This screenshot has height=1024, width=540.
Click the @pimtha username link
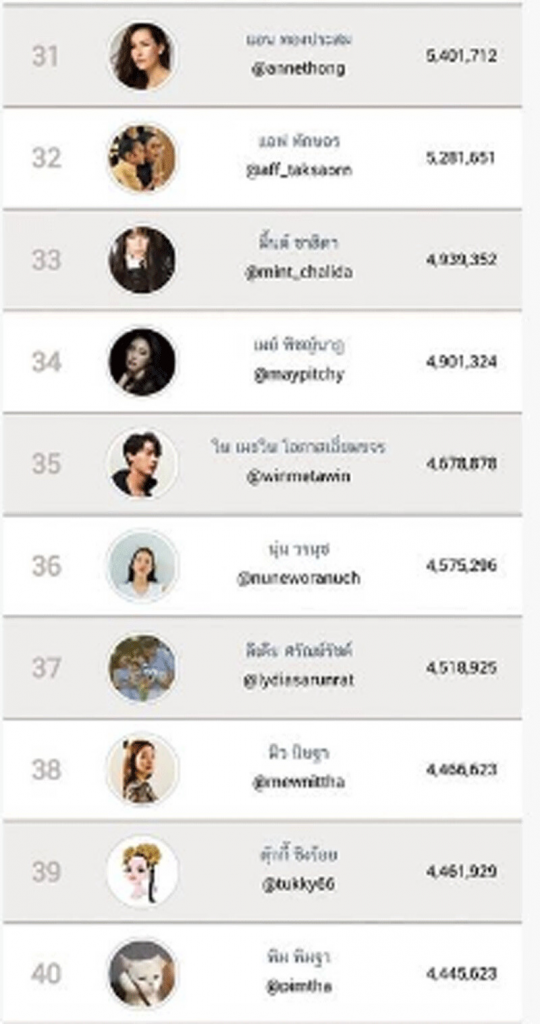(x=298, y=987)
